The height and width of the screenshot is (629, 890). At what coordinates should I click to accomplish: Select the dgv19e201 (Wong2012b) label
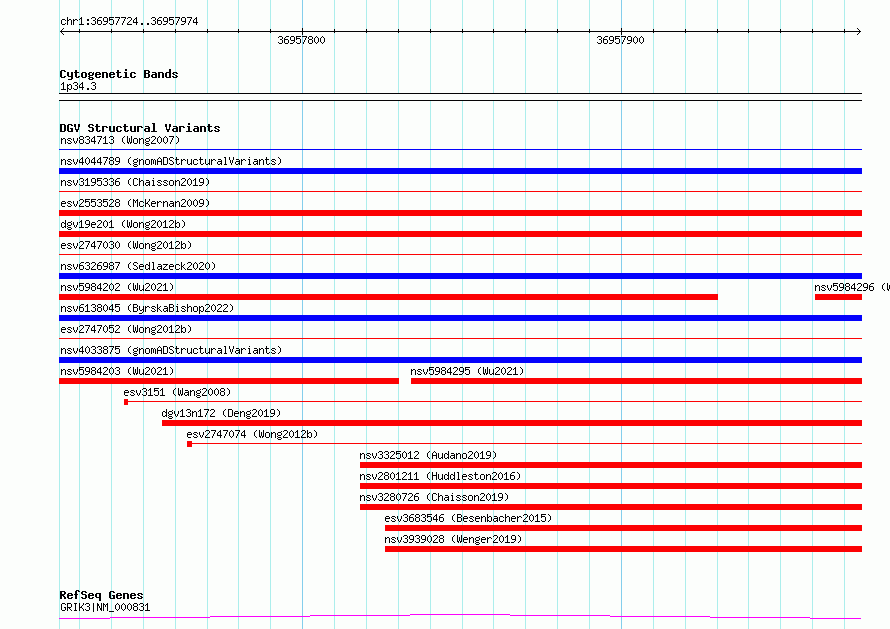123,224
